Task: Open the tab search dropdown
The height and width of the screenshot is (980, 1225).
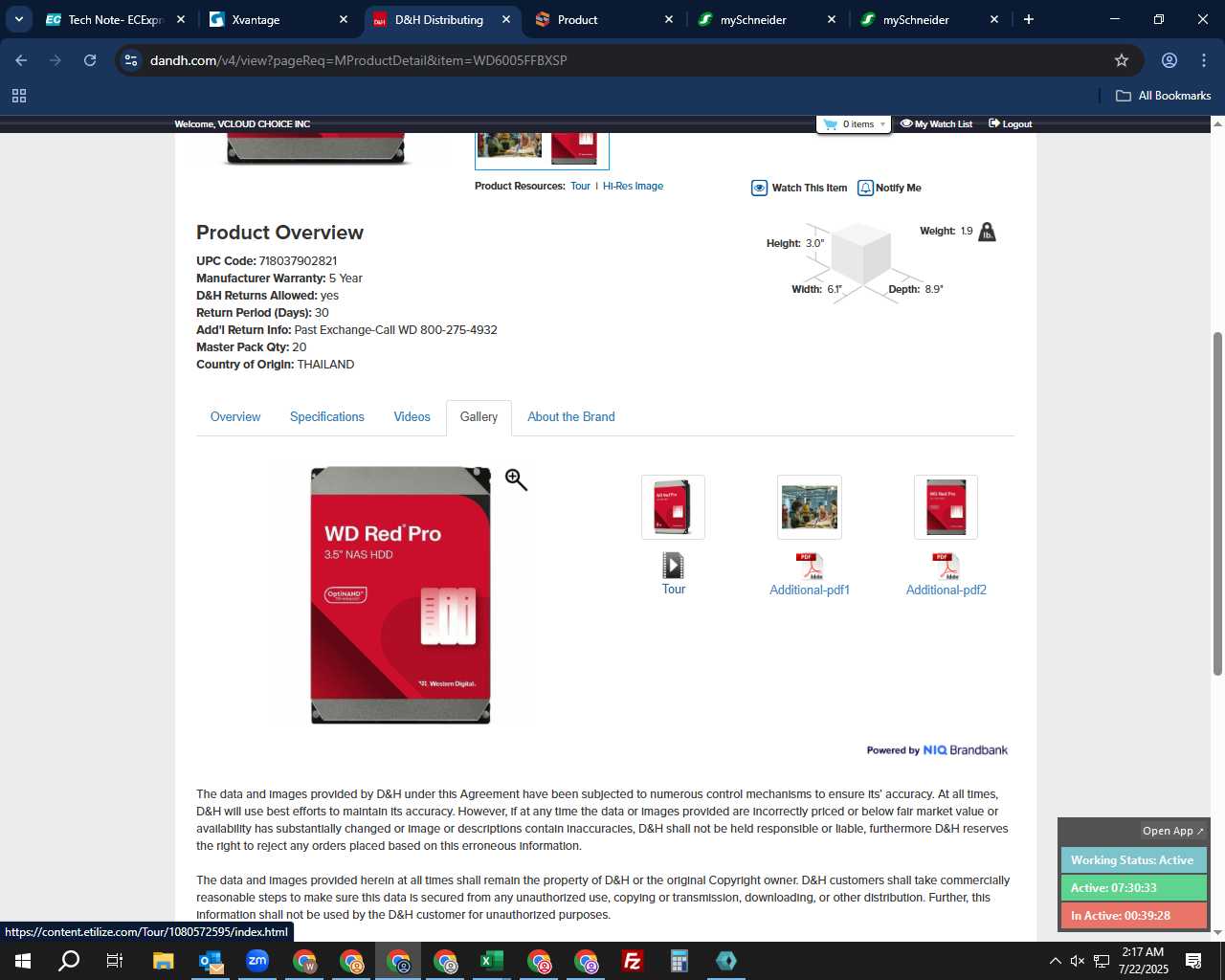Action: (x=18, y=19)
